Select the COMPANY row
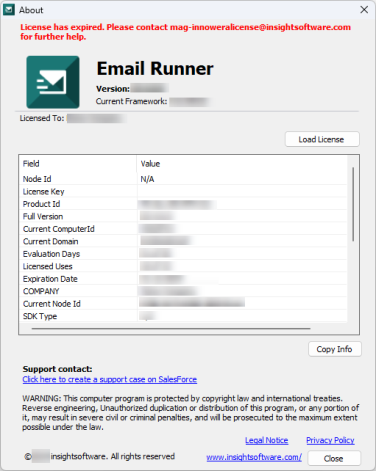Viewport: 376px width, 471px height. (183, 291)
